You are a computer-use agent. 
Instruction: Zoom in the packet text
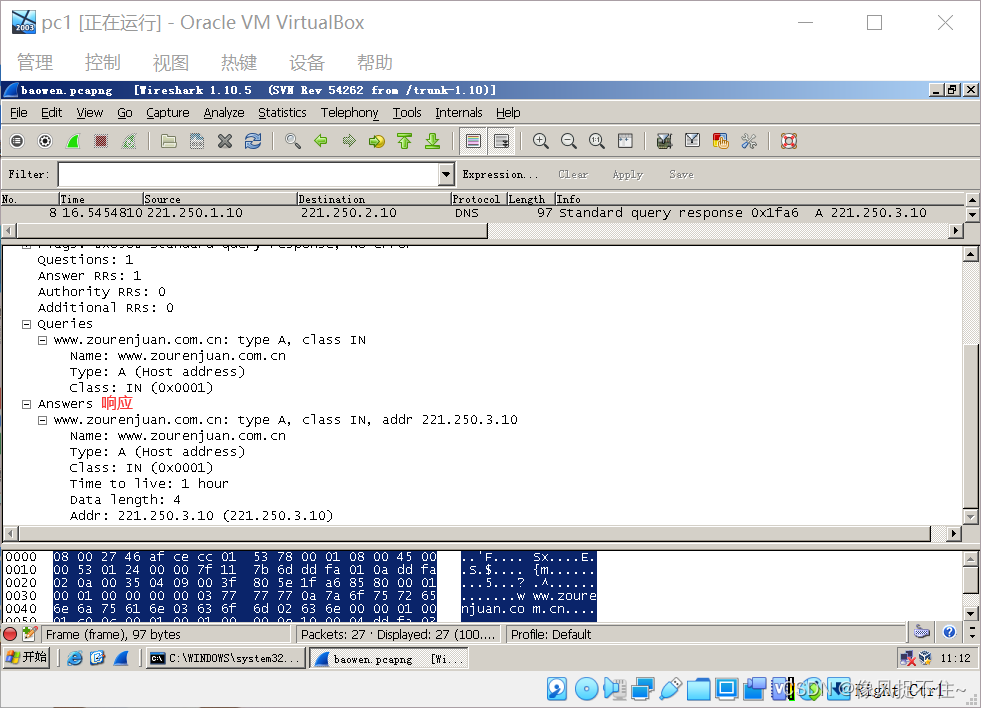pyautogui.click(x=541, y=141)
